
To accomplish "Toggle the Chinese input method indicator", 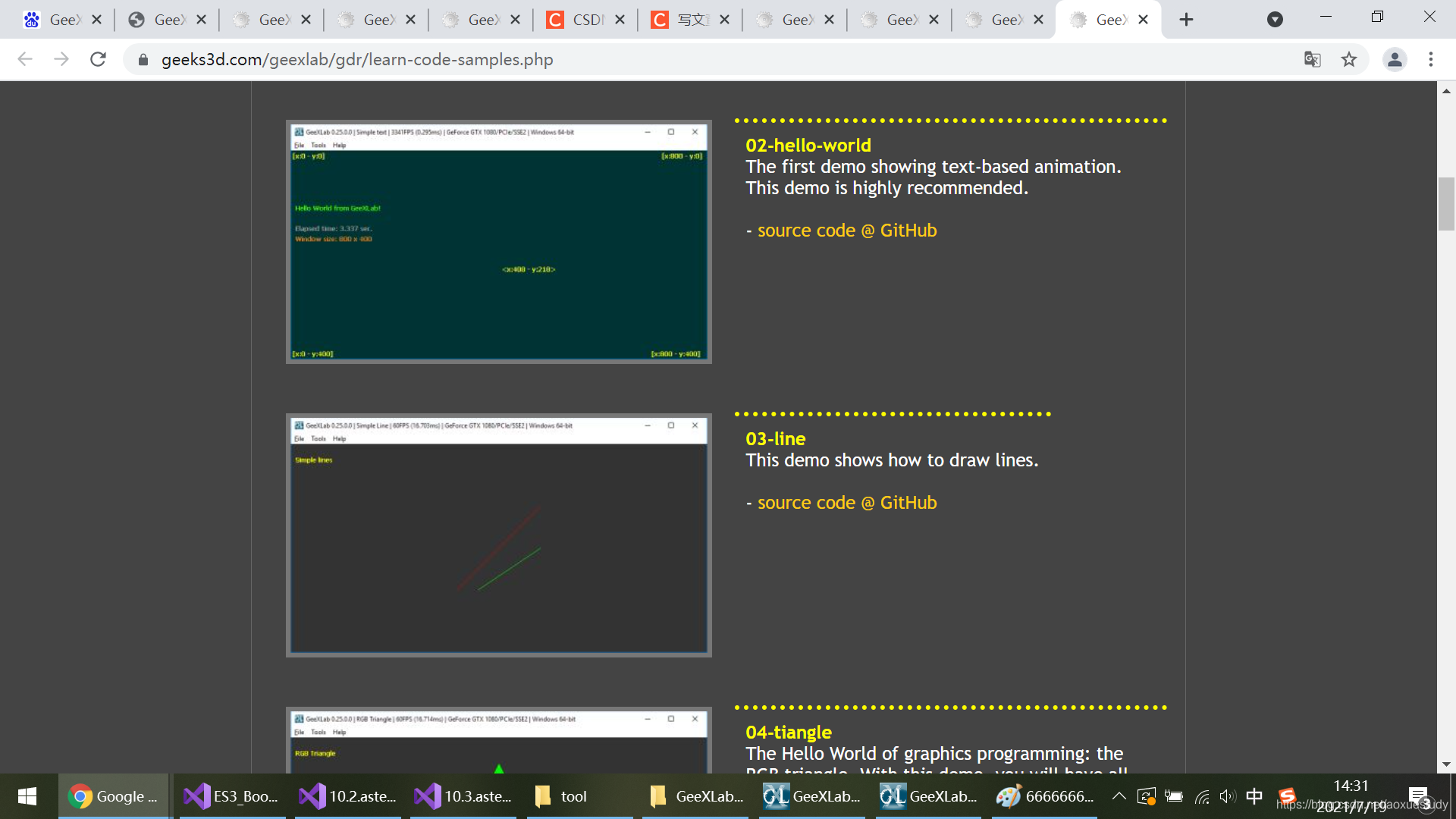I will 1254,796.
